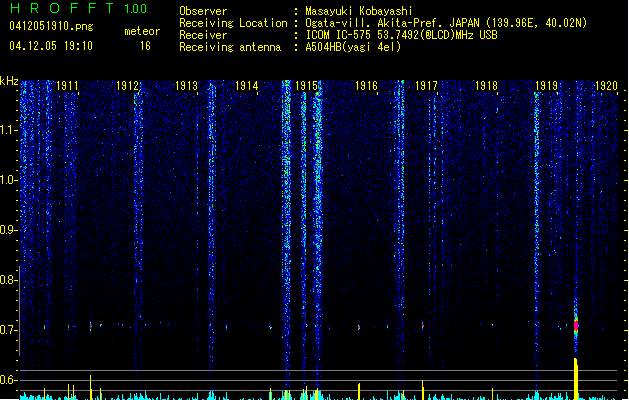Click time axis marker 1918
The image size is (629, 400).
(486, 85)
